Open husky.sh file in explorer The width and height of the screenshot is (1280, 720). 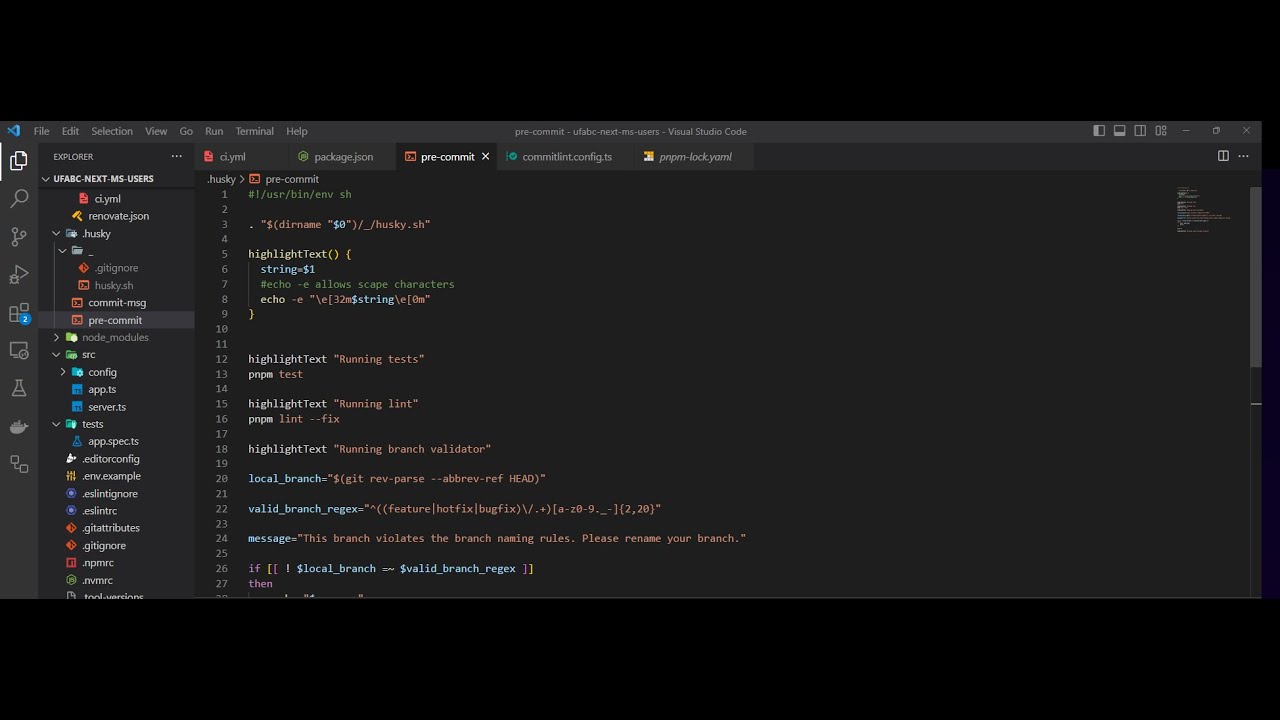tap(114, 286)
